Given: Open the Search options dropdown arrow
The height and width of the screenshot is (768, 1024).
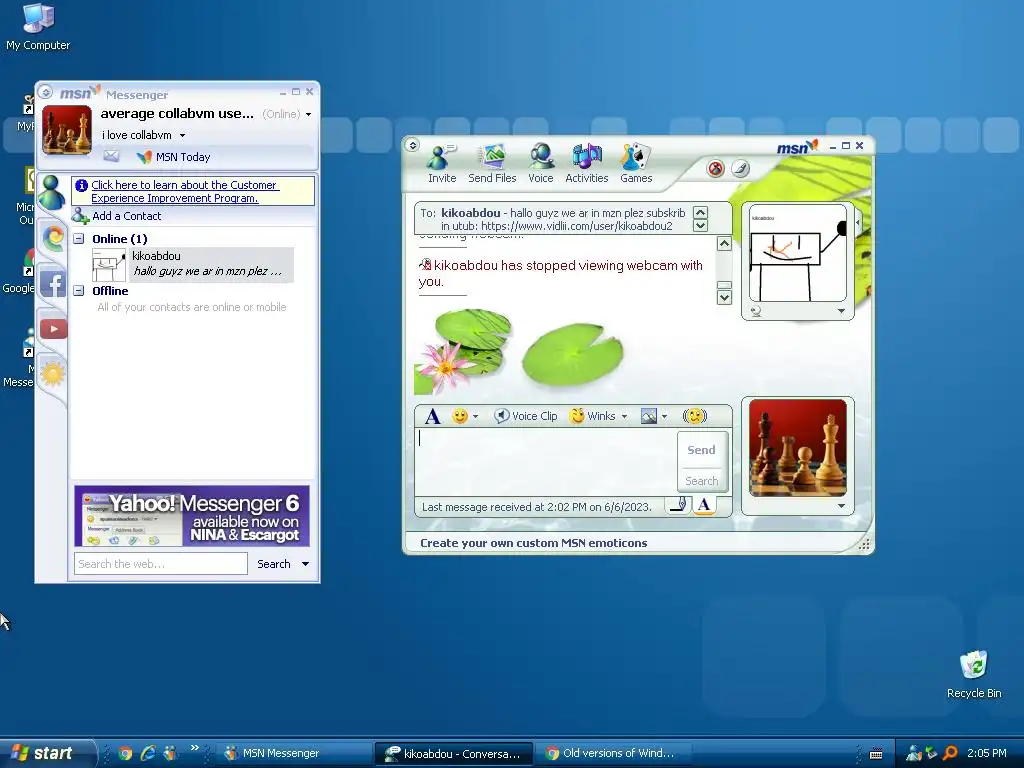Looking at the screenshot, I should pos(305,564).
